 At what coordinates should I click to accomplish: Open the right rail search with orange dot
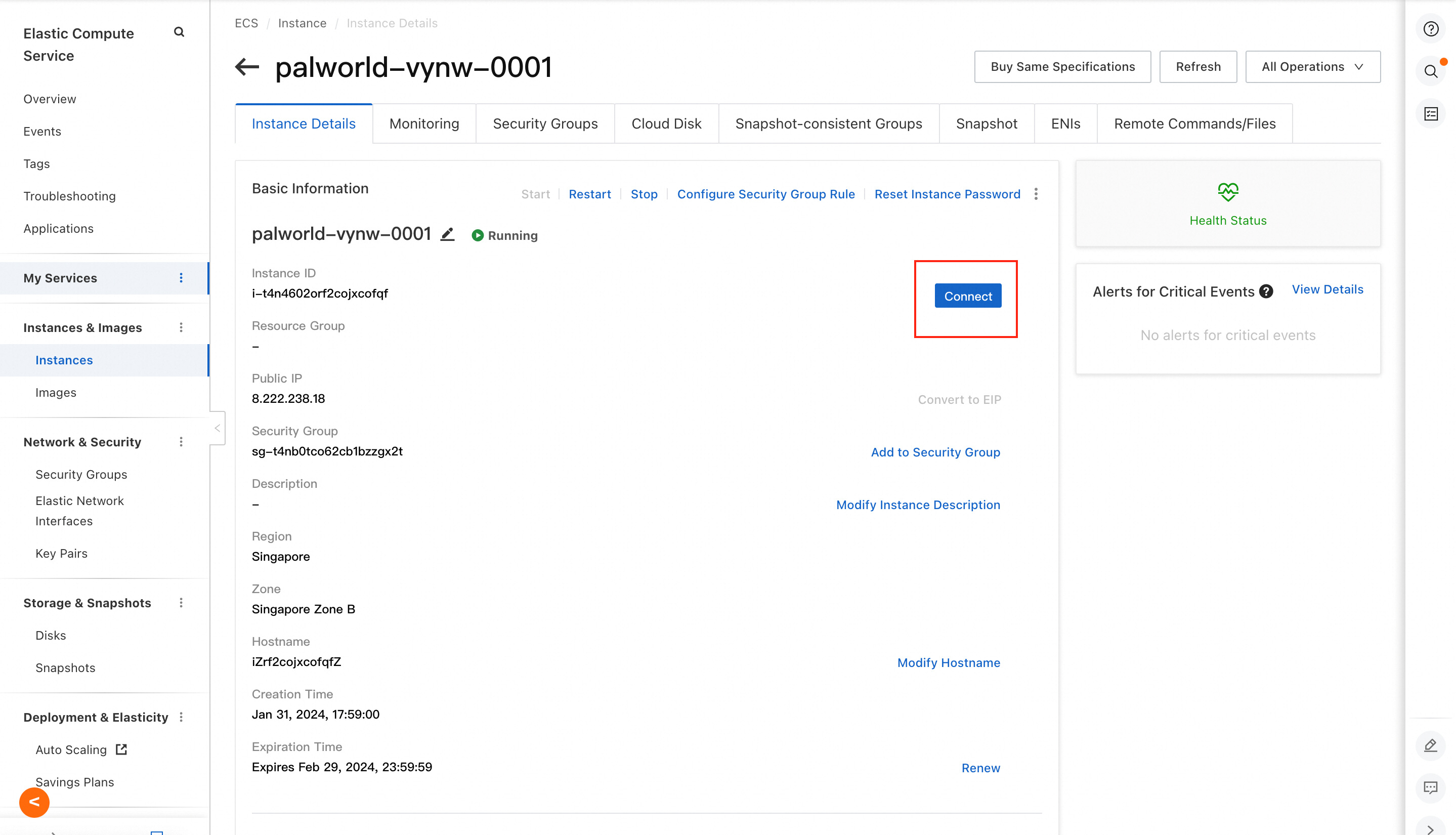pos(1431,71)
